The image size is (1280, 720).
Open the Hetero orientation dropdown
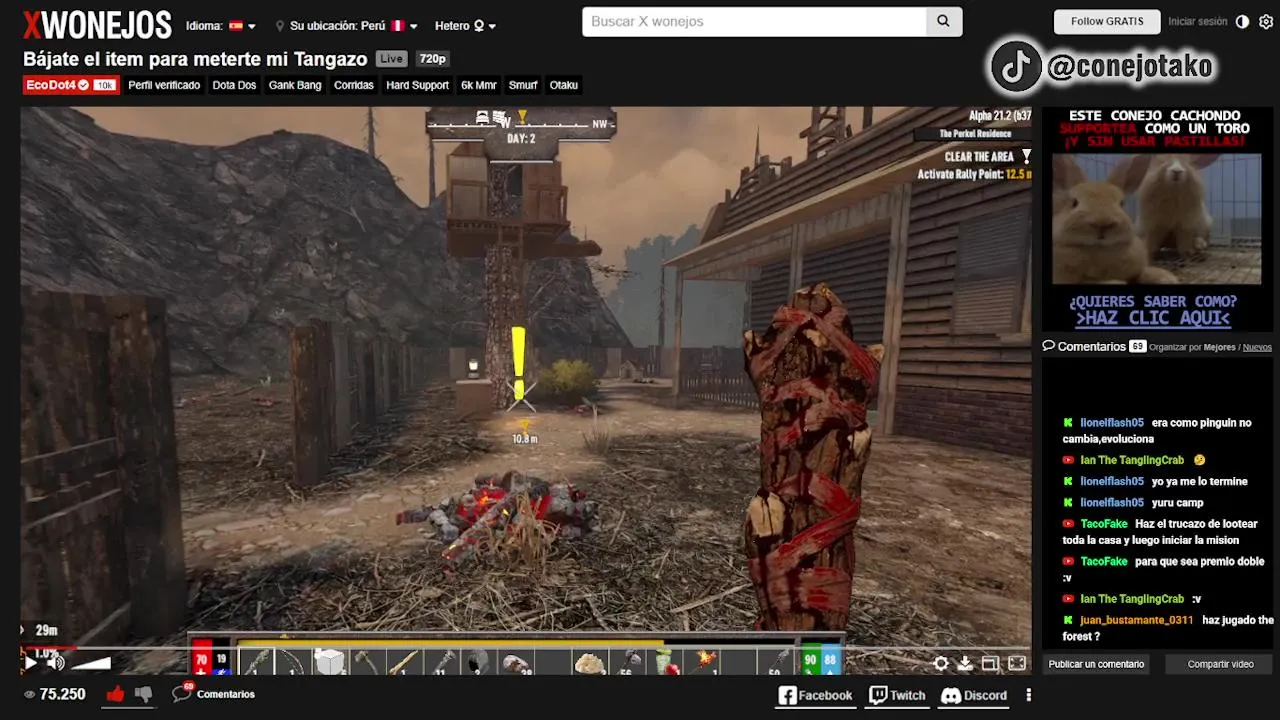(465, 26)
